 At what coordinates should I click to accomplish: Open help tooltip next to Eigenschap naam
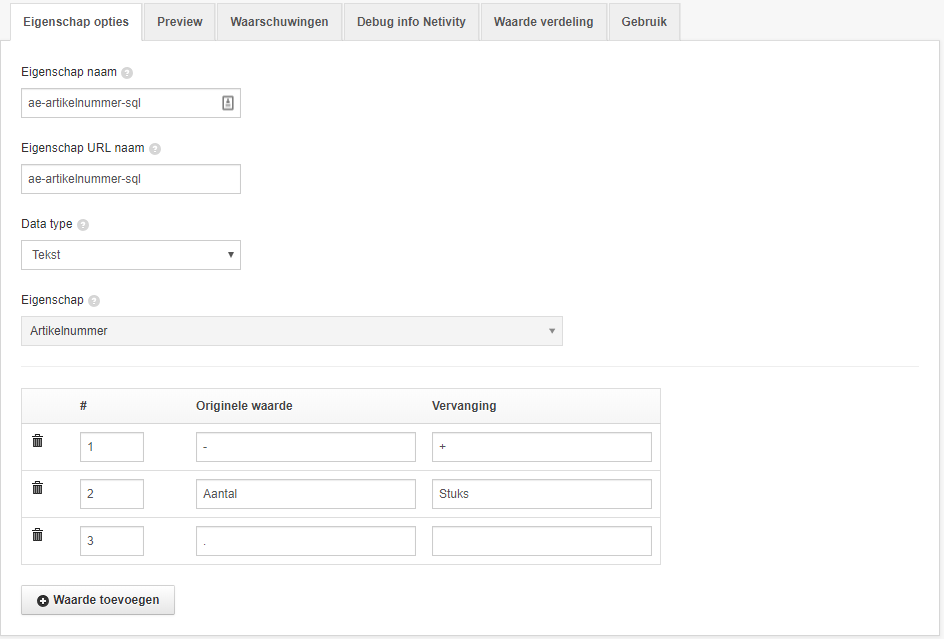(x=127, y=73)
